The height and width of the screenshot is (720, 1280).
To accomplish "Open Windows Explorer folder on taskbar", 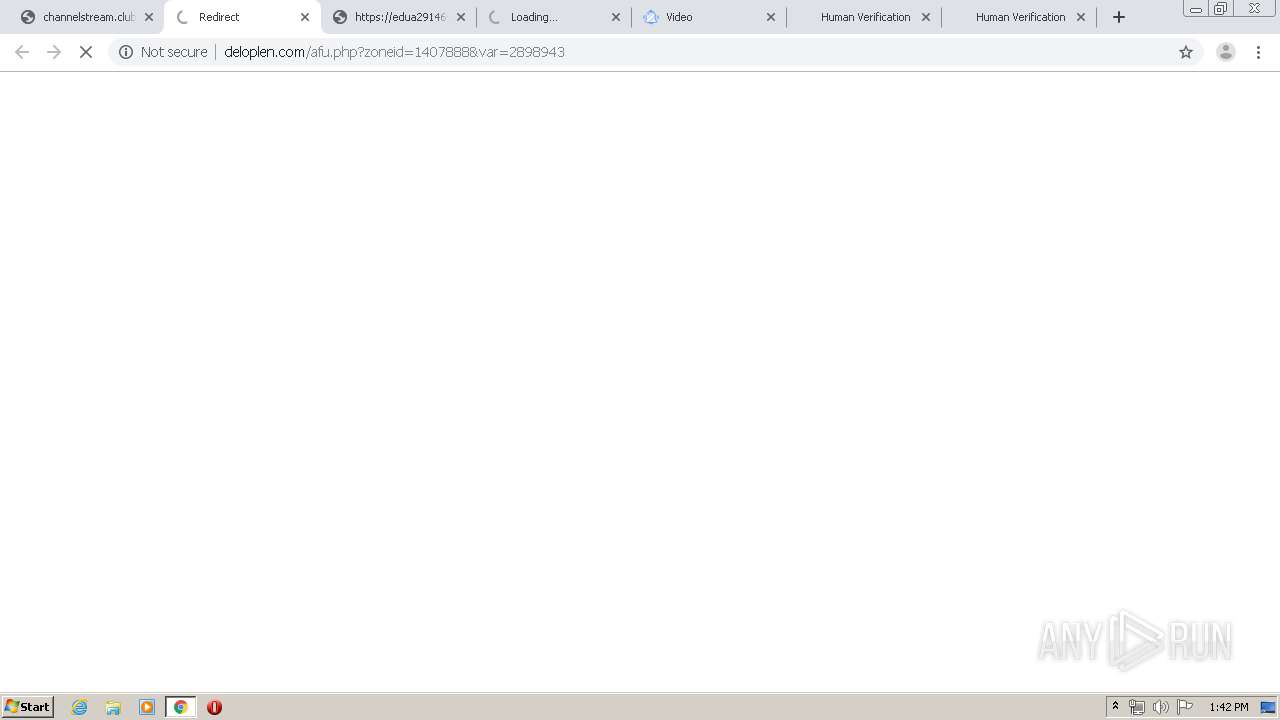I will (x=113, y=707).
